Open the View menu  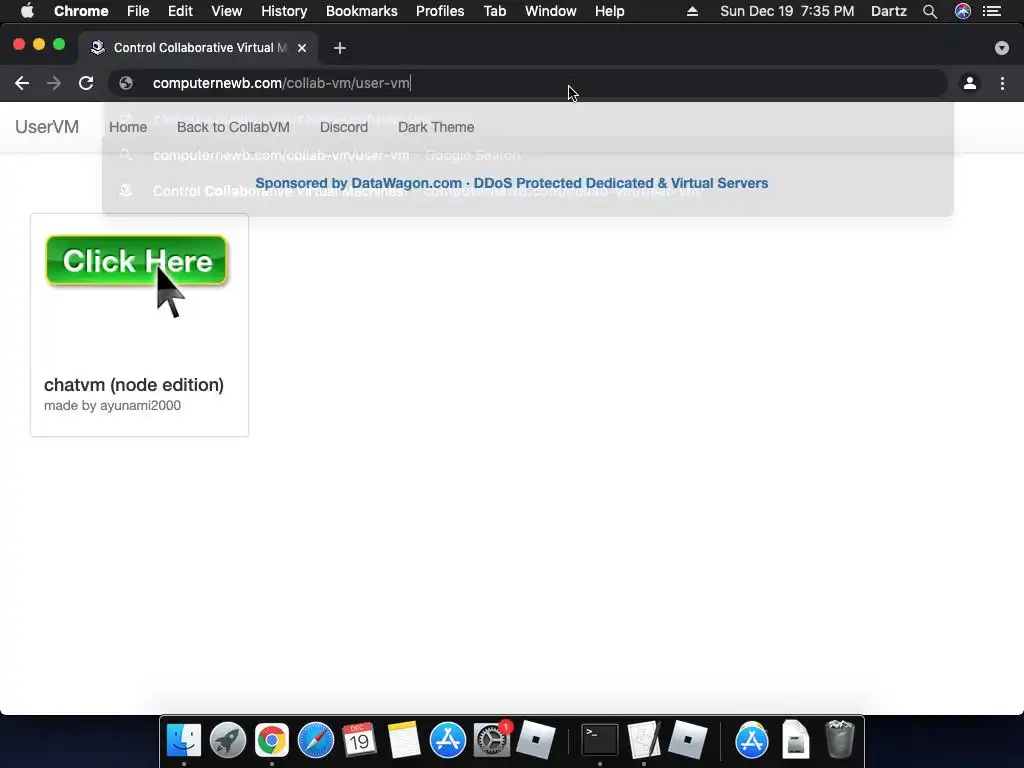[227, 11]
